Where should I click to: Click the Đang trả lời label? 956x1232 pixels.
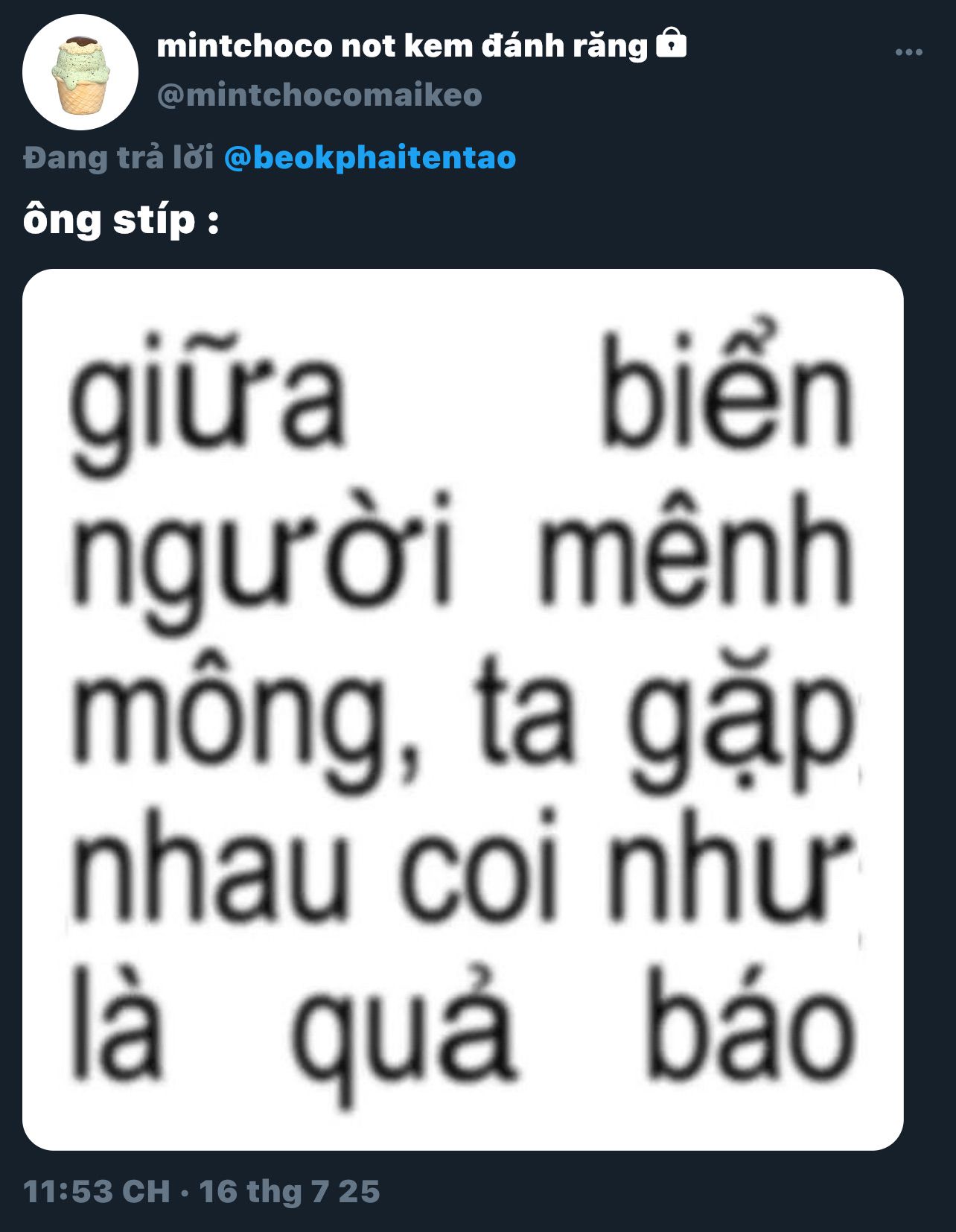tap(118, 158)
